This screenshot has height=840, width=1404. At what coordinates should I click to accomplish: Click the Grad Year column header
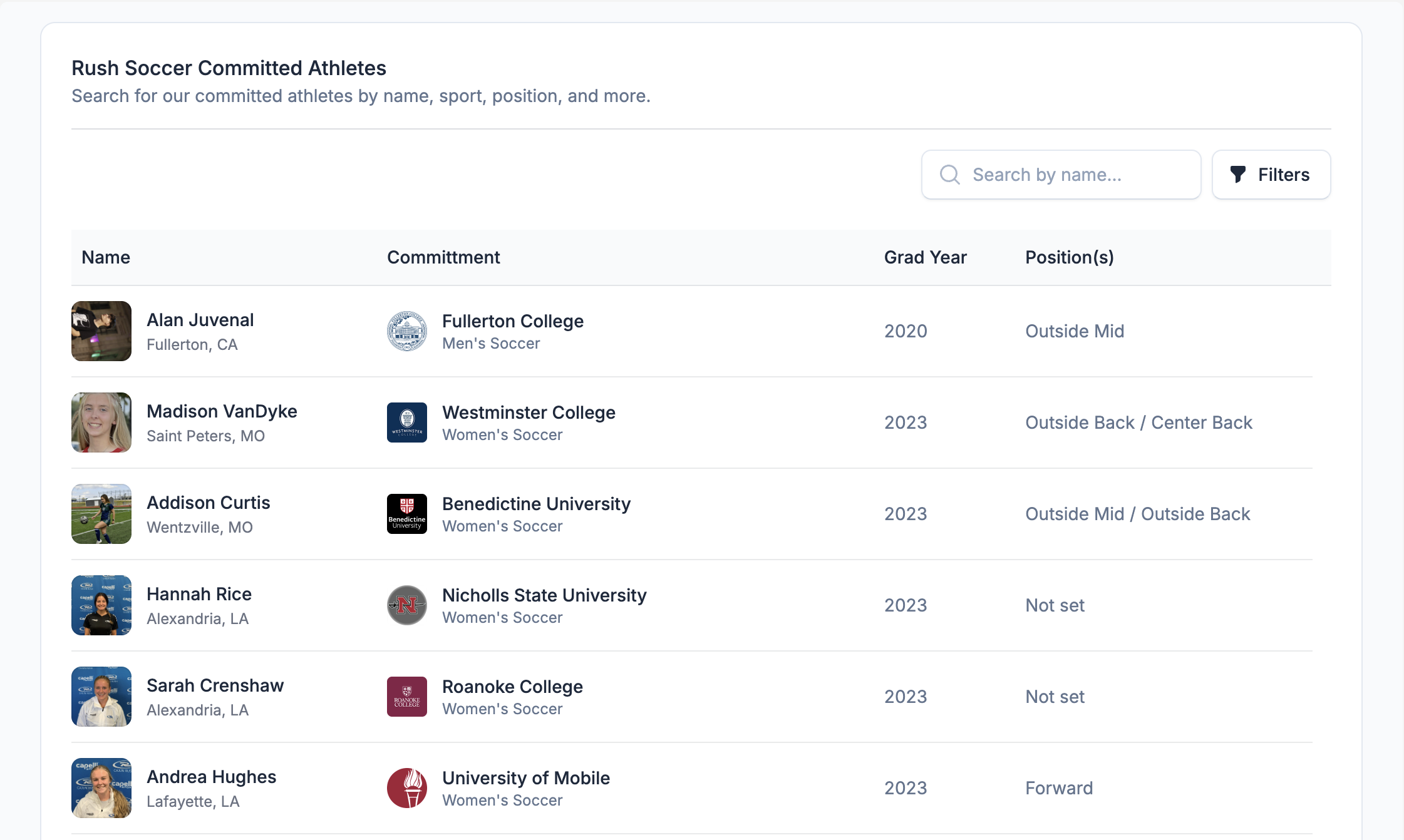click(x=925, y=257)
